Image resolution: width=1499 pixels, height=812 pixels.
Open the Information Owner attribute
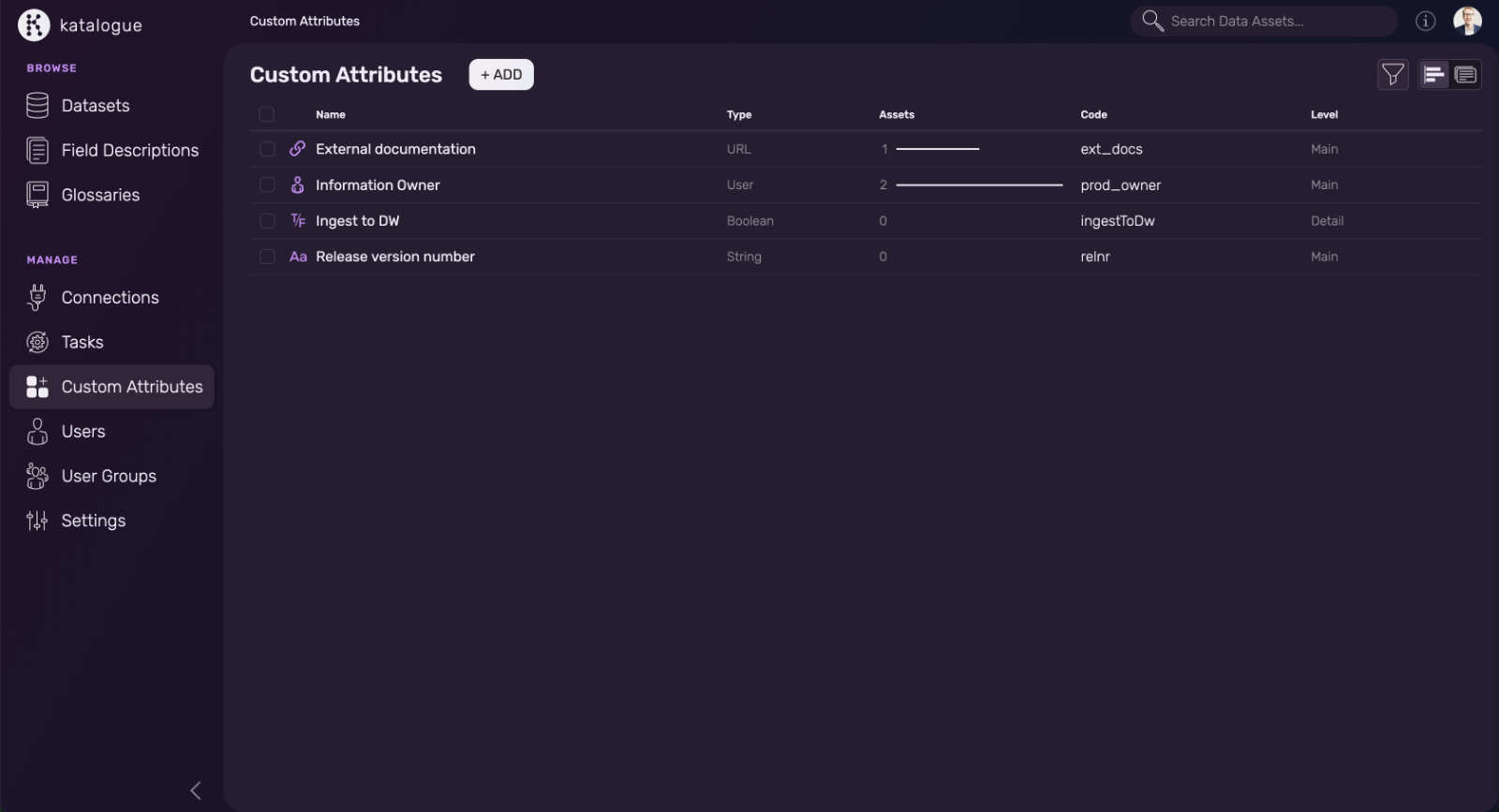pyautogui.click(x=378, y=185)
